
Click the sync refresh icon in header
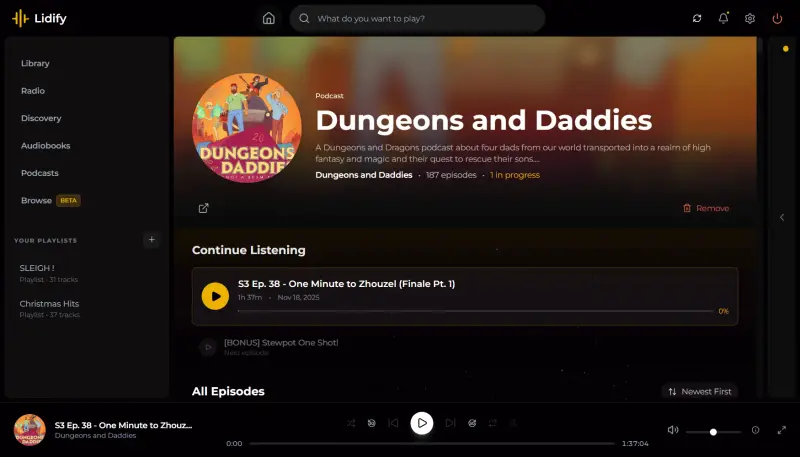697,18
